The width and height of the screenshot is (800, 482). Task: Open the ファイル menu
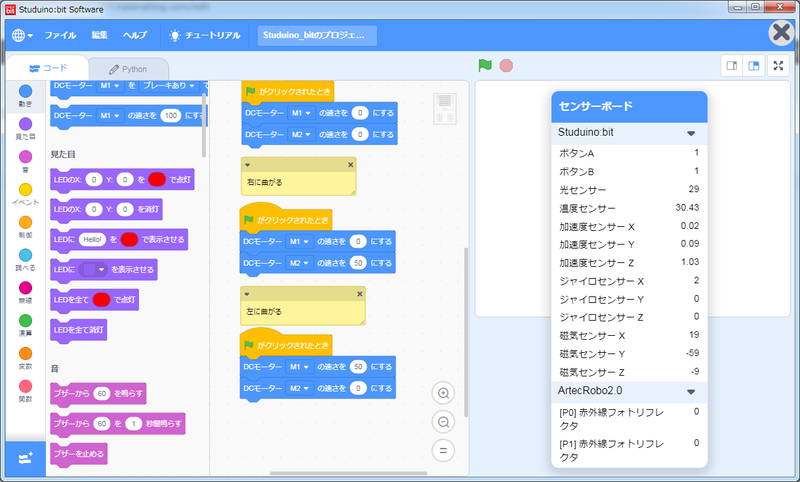click(x=60, y=35)
